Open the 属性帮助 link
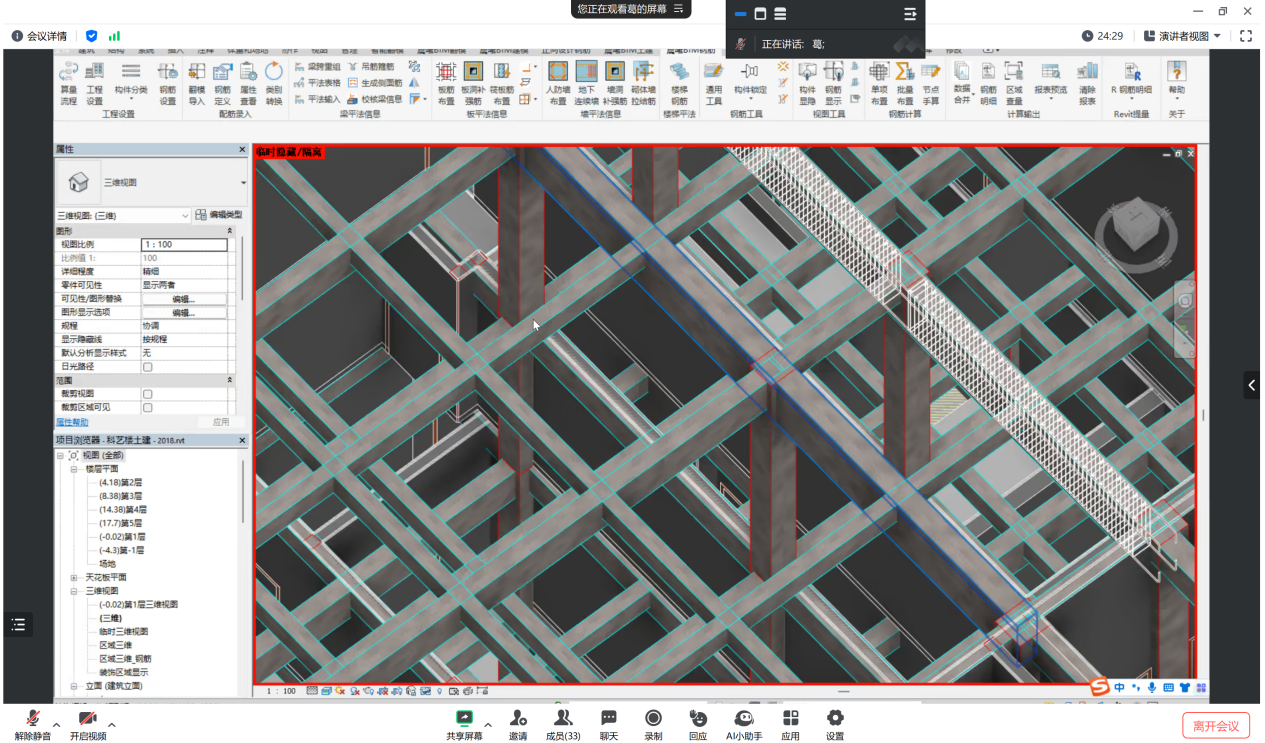This screenshot has width=1265, height=743. [x=71, y=422]
